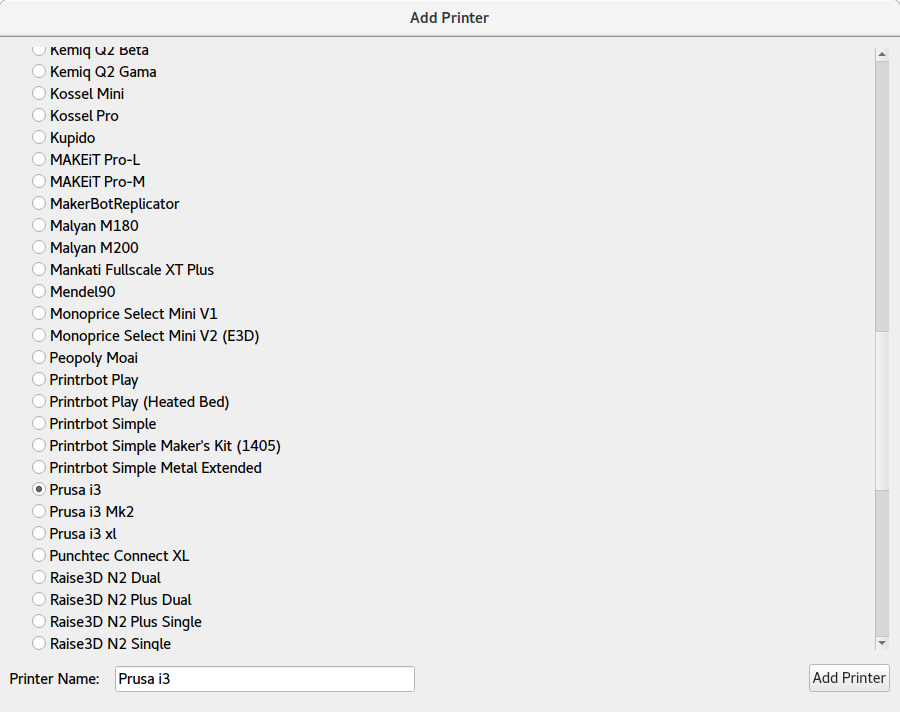Image resolution: width=900 pixels, height=712 pixels.
Task: Choose the Prusa i3 xl printer
Action: click(x=39, y=534)
